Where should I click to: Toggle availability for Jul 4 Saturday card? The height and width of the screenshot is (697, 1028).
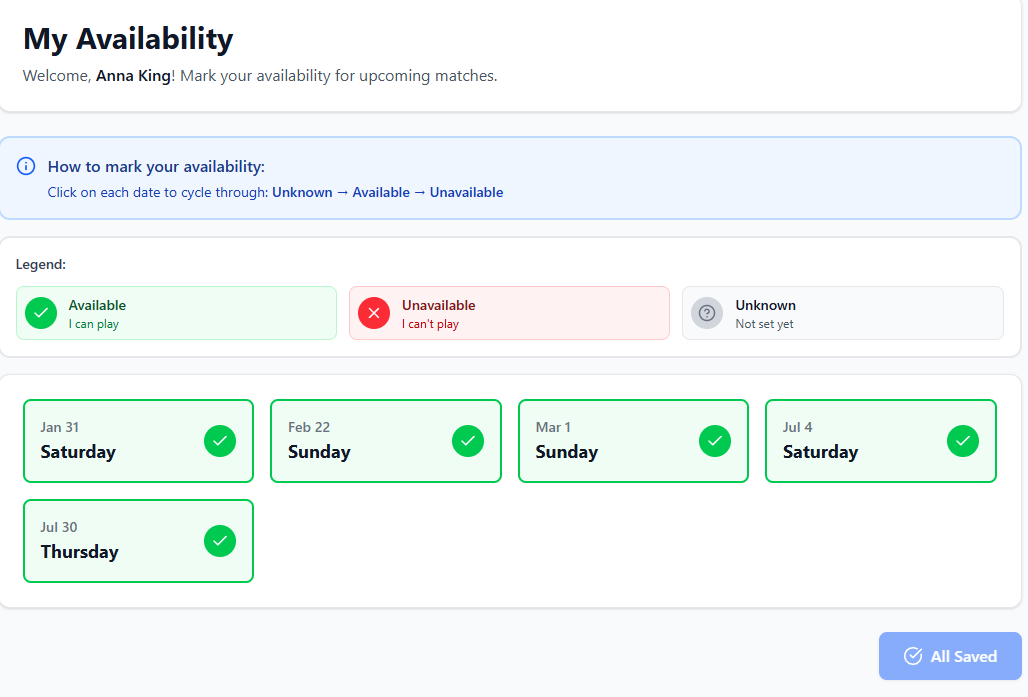pos(880,441)
